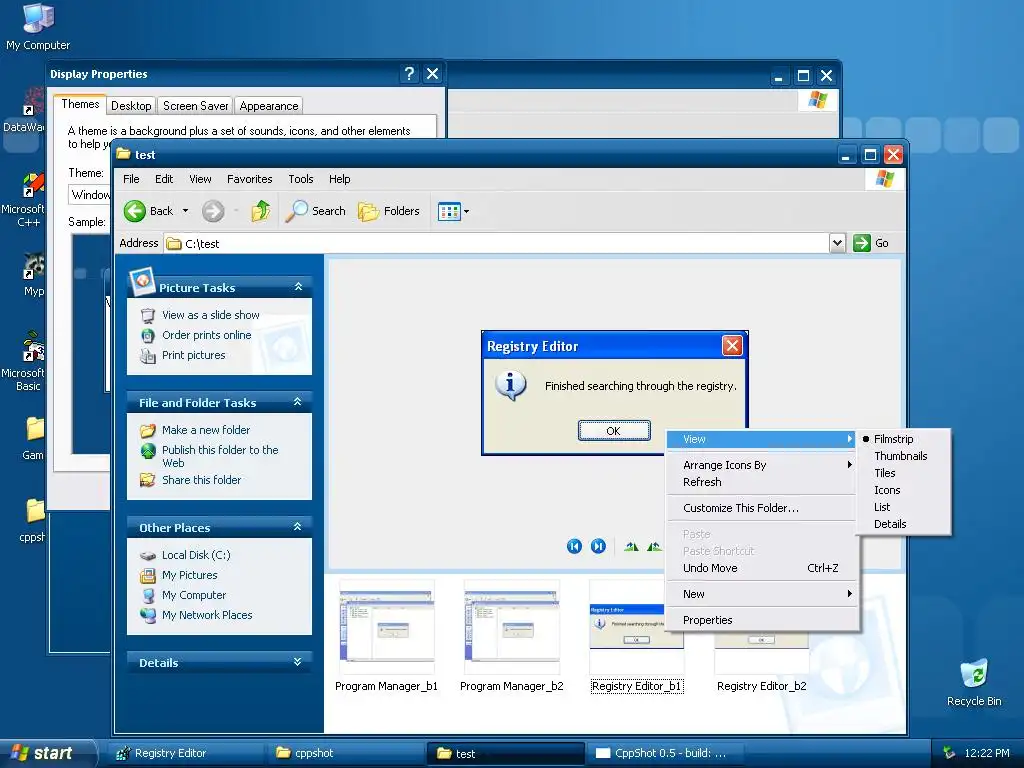
Task: Click the Publish to Web globe icon
Action: (148, 451)
